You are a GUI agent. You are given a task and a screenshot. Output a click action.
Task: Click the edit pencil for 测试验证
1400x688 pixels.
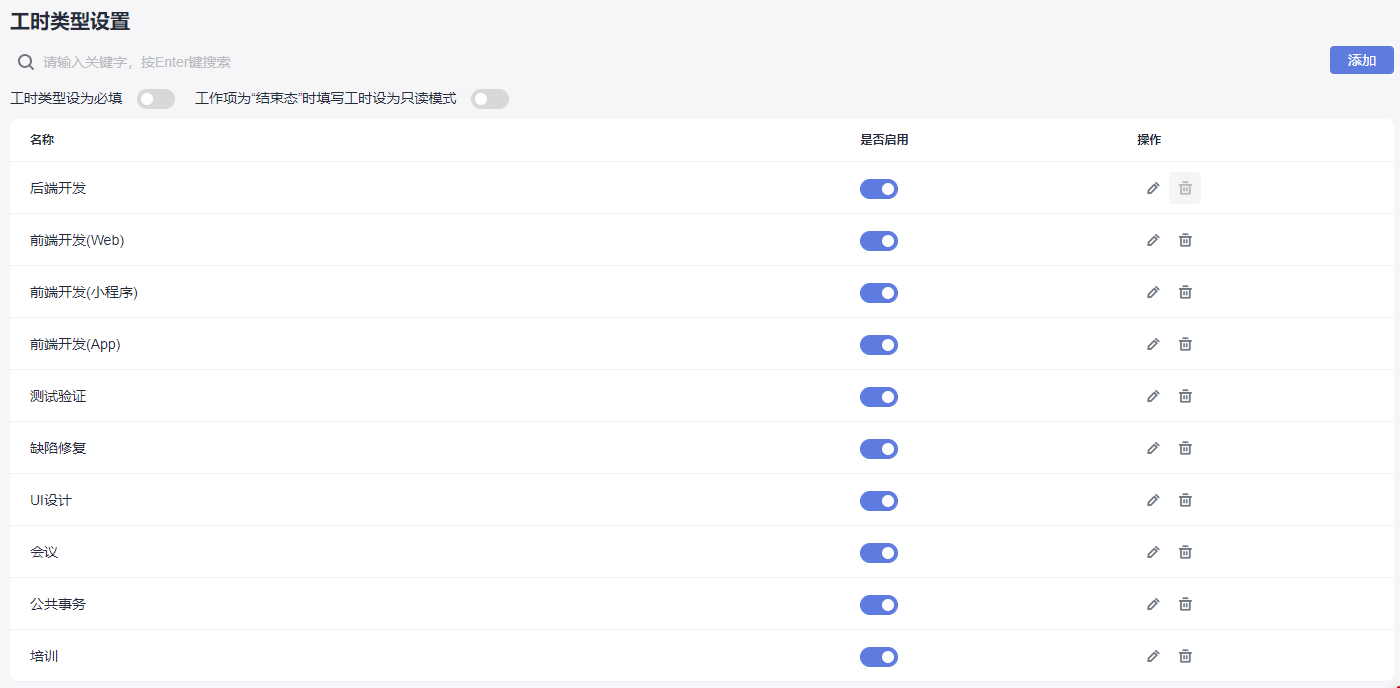[x=1153, y=396]
